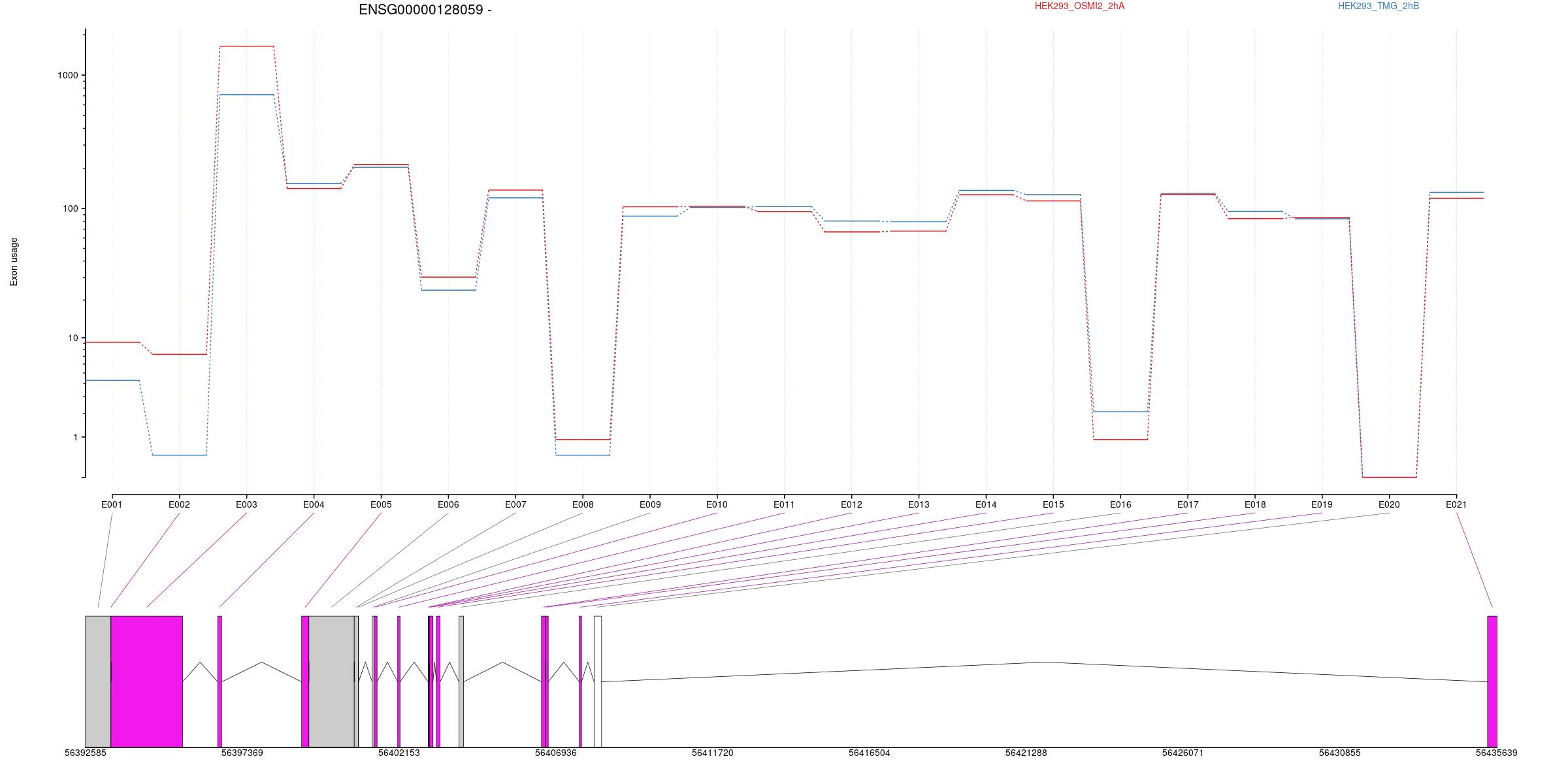Click exon label E010
The width and height of the screenshot is (1568, 784).
click(717, 504)
